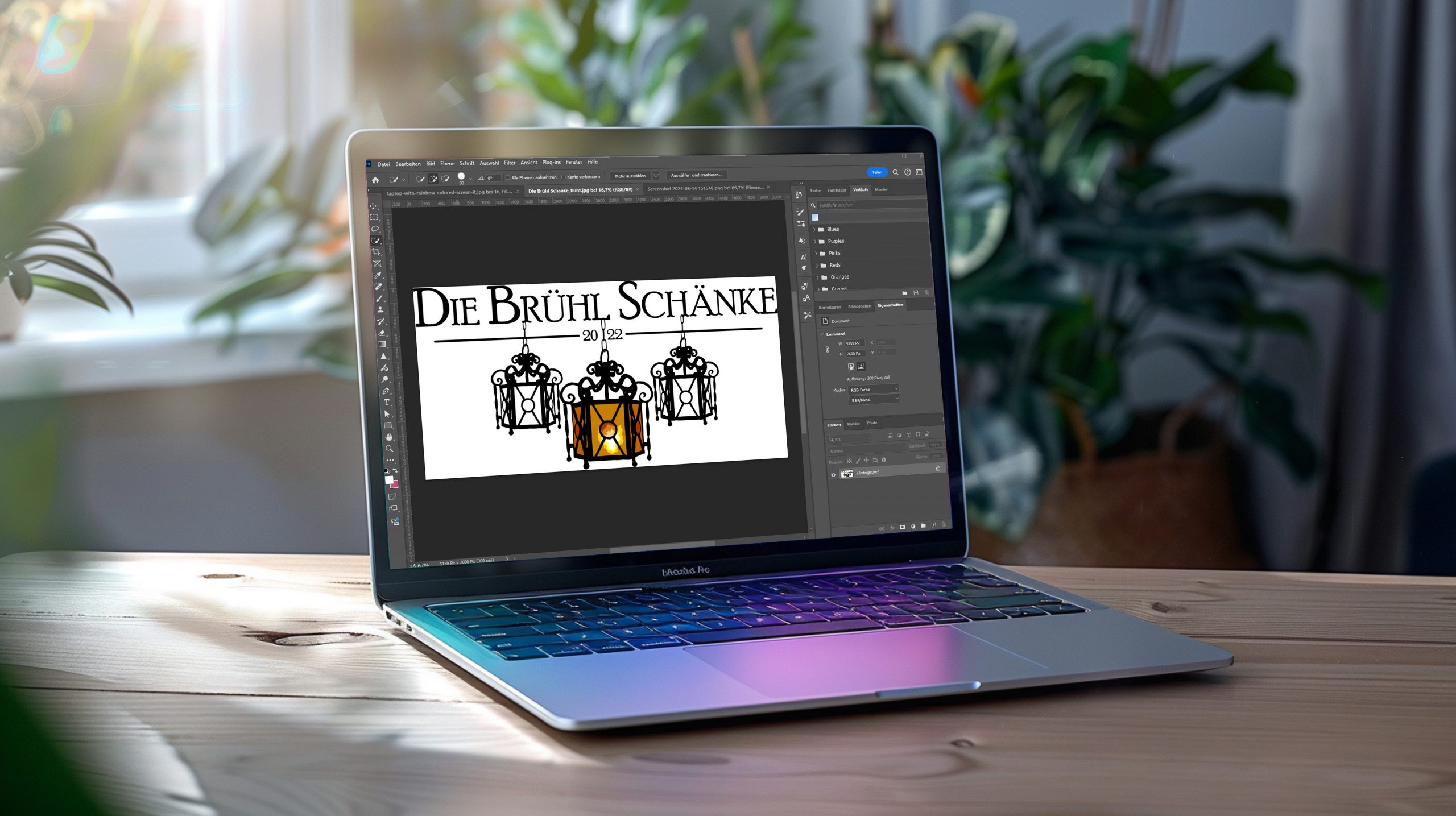This screenshot has height=816, width=1456.
Task: Enable 'Kante verbessern' checkbox
Action: tap(564, 177)
